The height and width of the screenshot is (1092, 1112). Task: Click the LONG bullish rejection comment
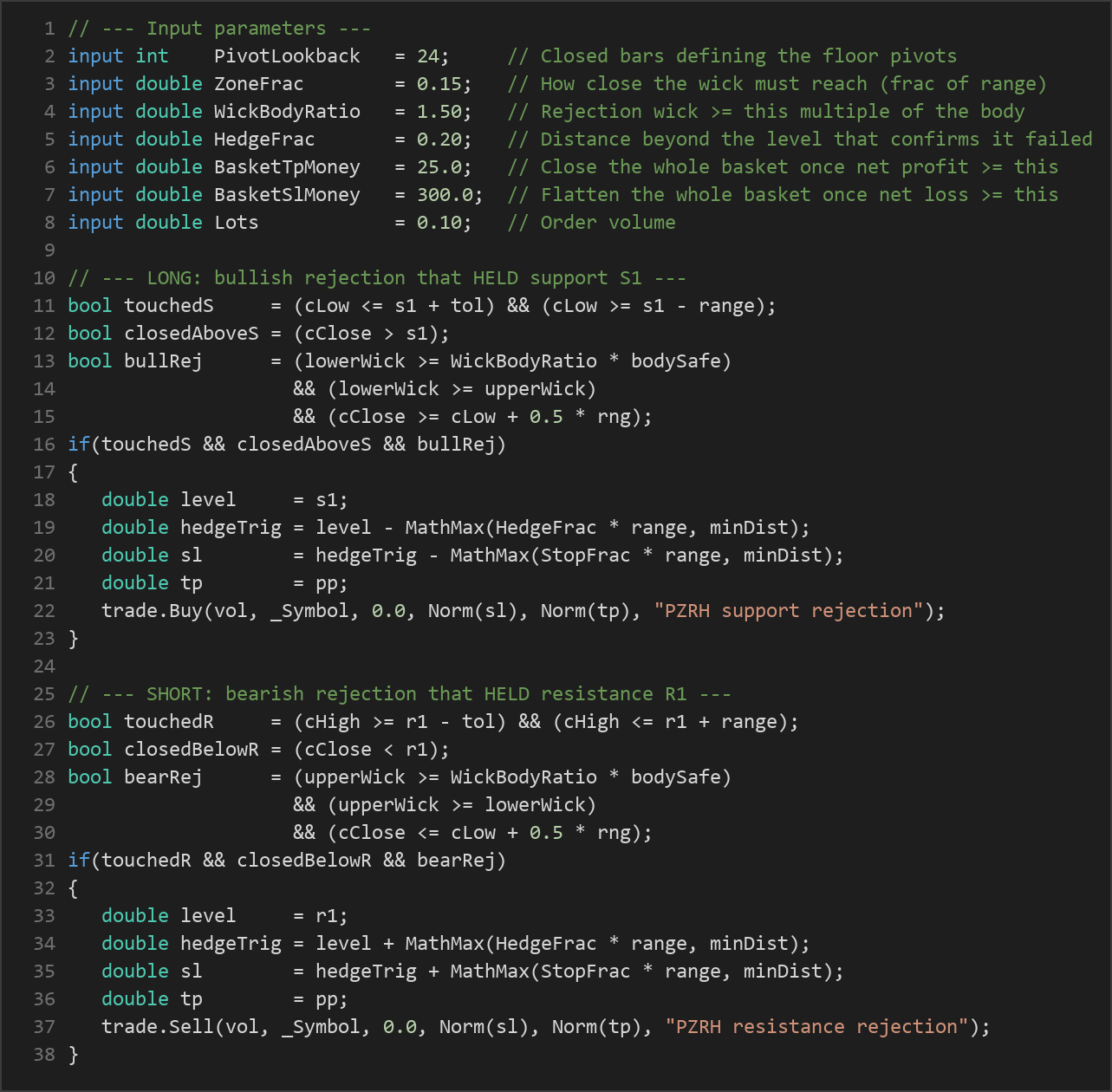tap(377, 278)
